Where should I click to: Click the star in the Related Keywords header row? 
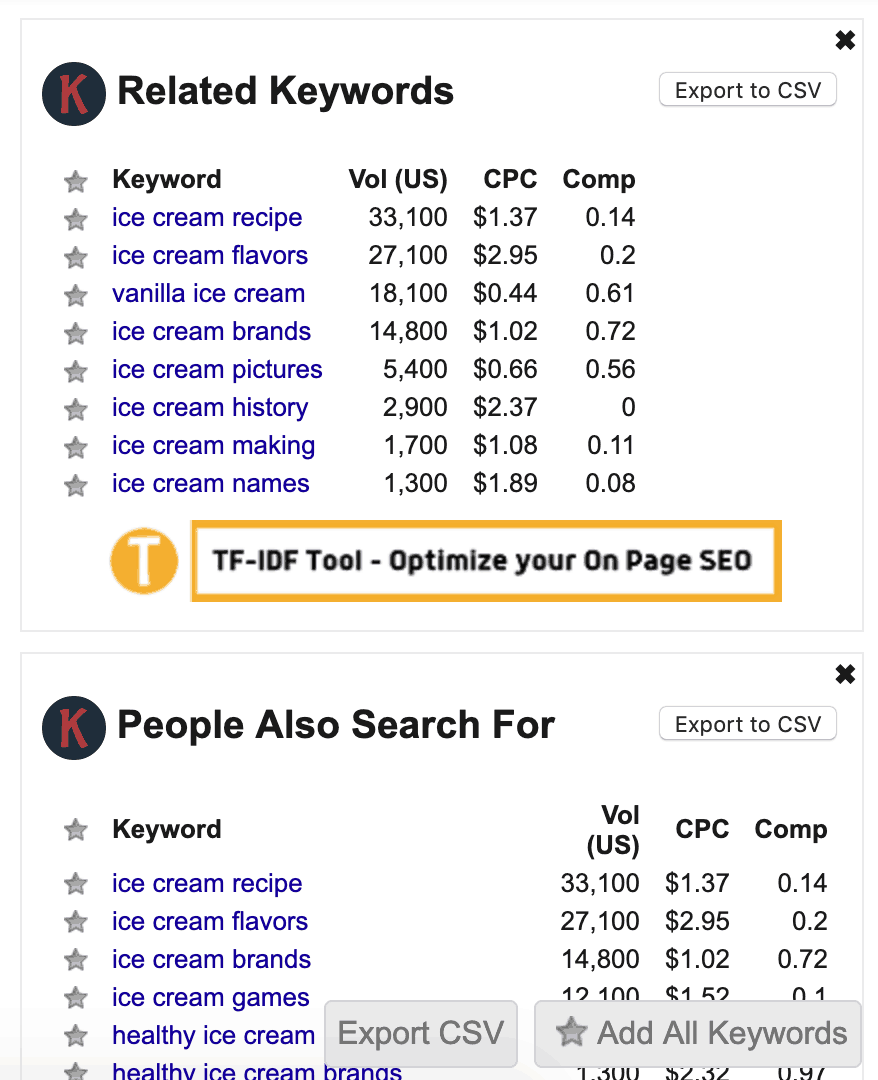tap(75, 181)
